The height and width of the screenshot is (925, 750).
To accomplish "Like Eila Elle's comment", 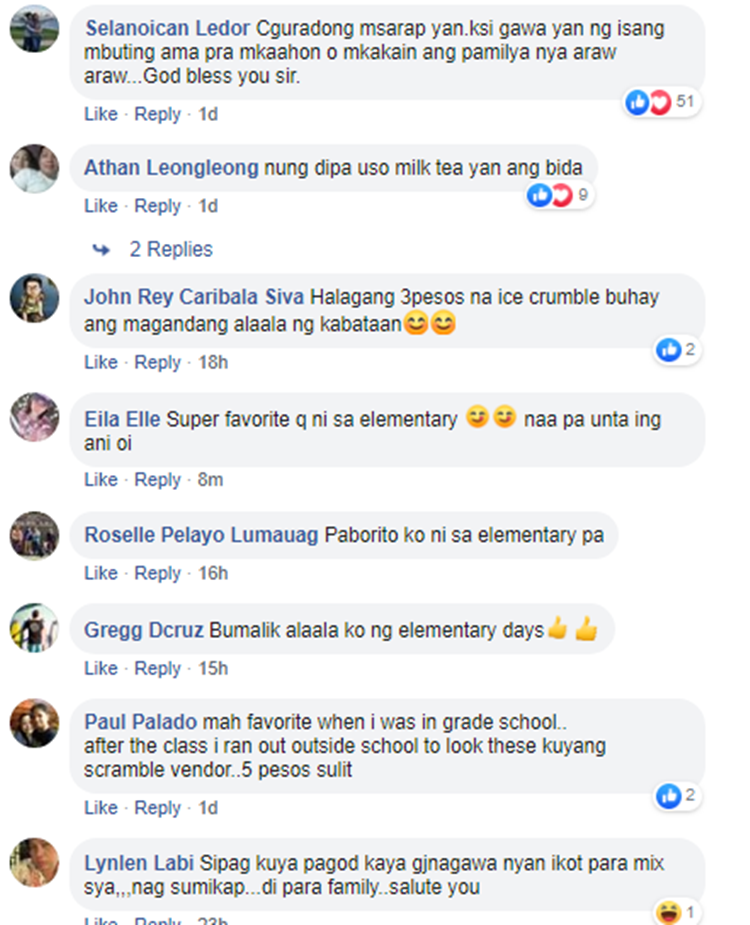I will pos(101,480).
